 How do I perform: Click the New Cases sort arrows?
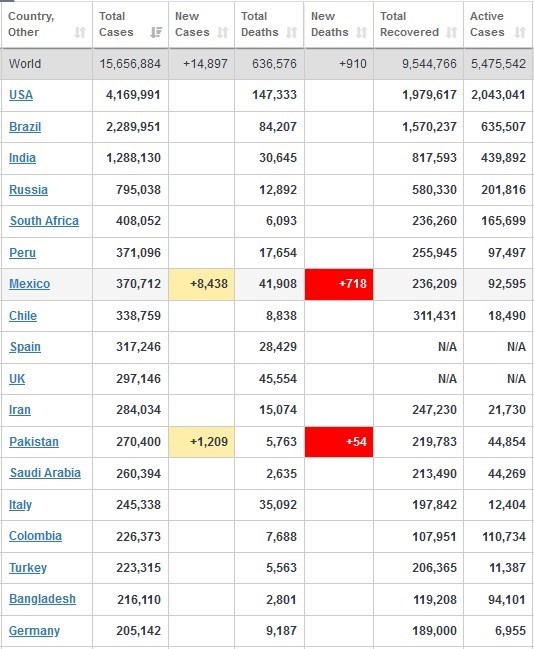(x=223, y=32)
